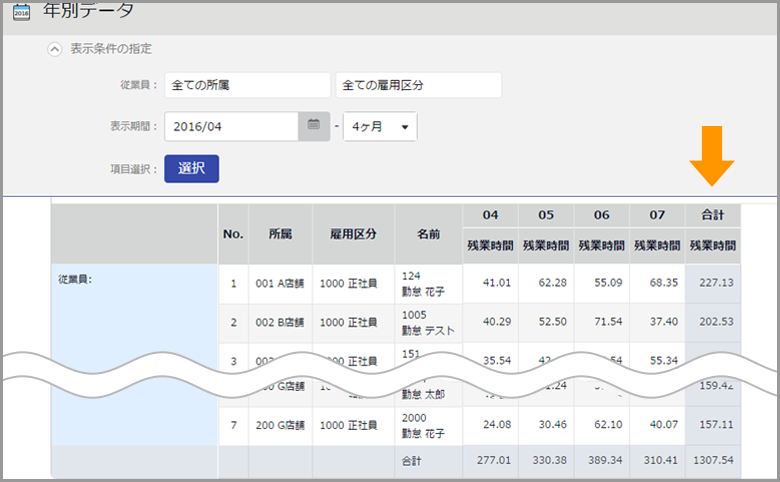
Task: Click value 62.28
Action: [x=552, y=283]
